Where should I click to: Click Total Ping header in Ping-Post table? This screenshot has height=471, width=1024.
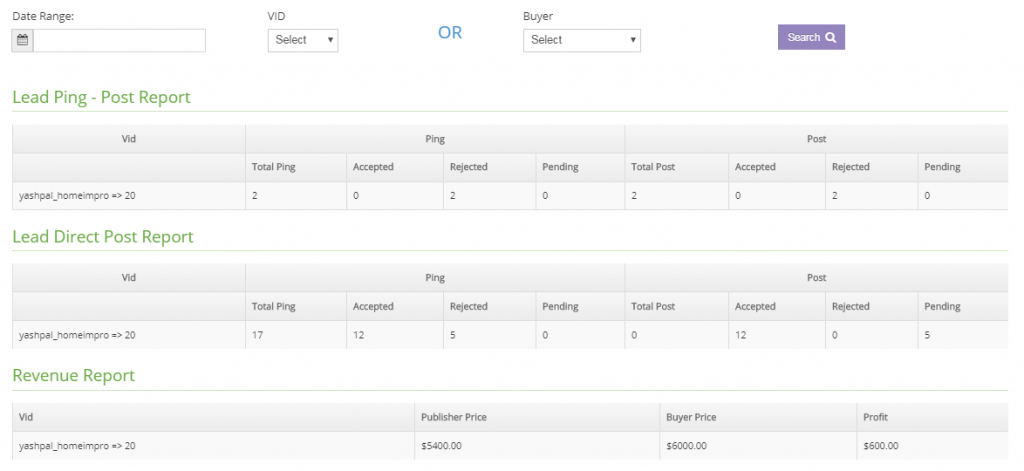click(x=274, y=167)
